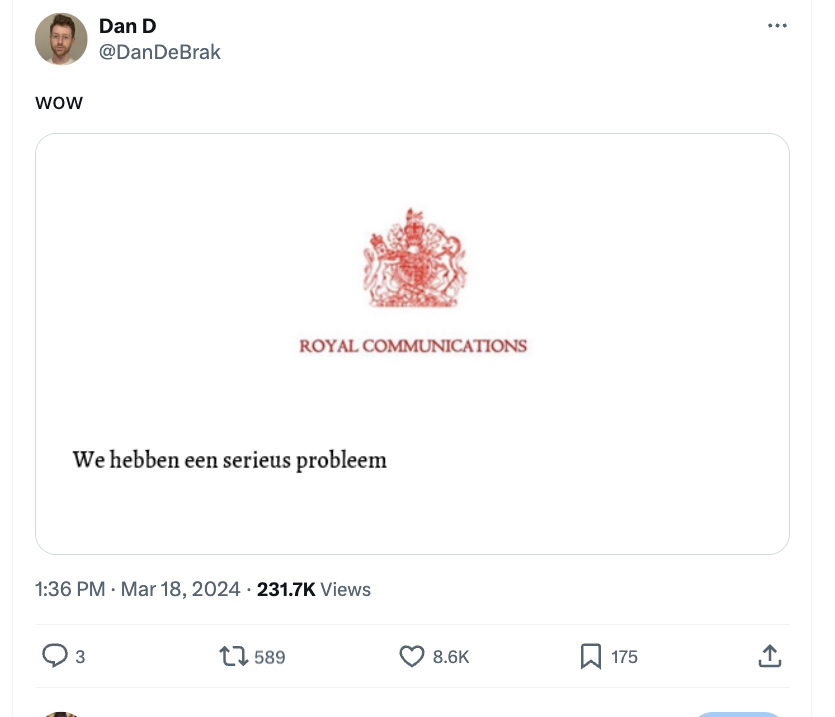Open the tweet options menu via the ellipsis
The image size is (835, 717).
(x=777, y=25)
